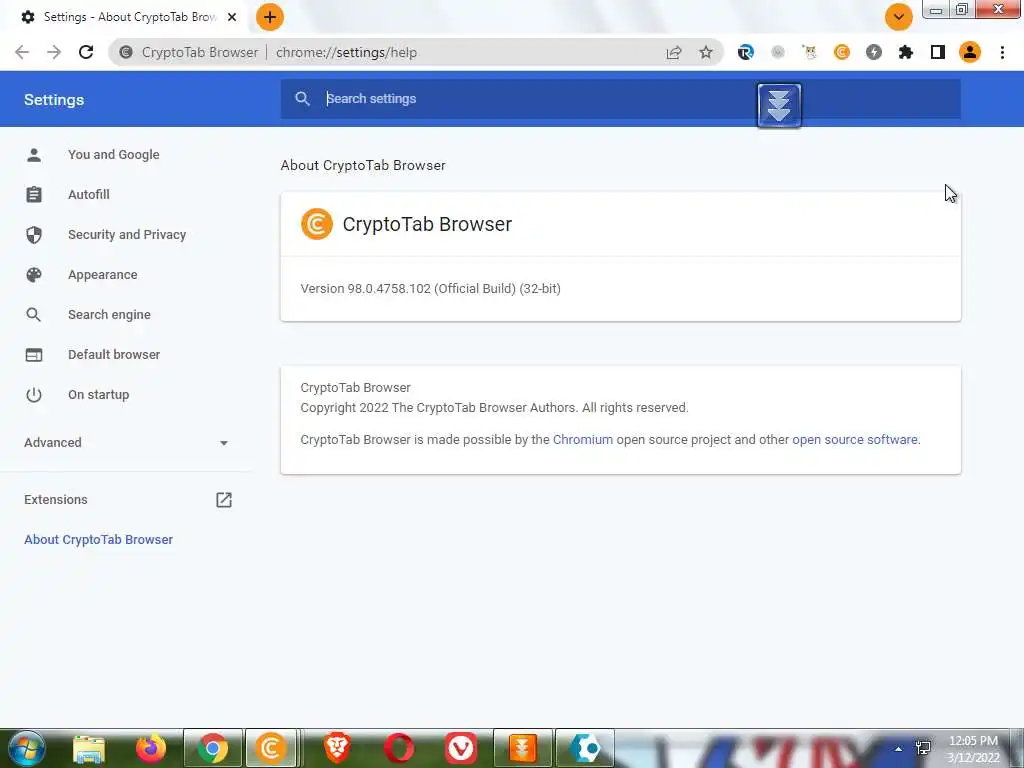This screenshot has height=768, width=1024.
Task: Click the network icon in system tray
Action: (x=923, y=748)
